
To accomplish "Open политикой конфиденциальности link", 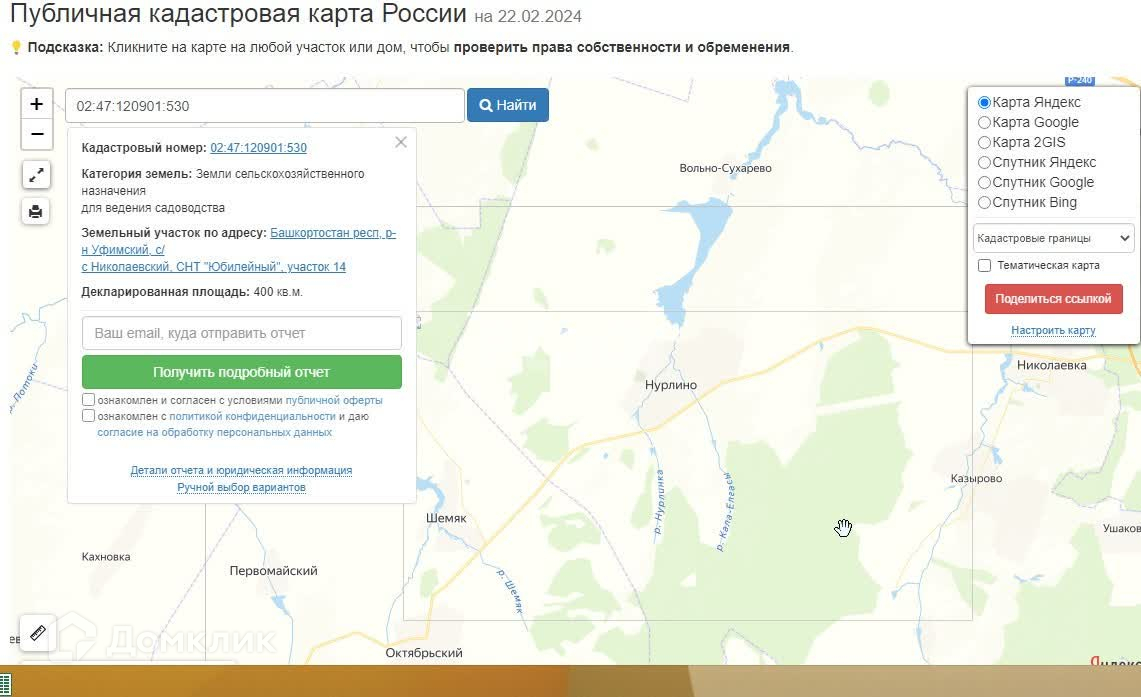I will coord(253,416).
